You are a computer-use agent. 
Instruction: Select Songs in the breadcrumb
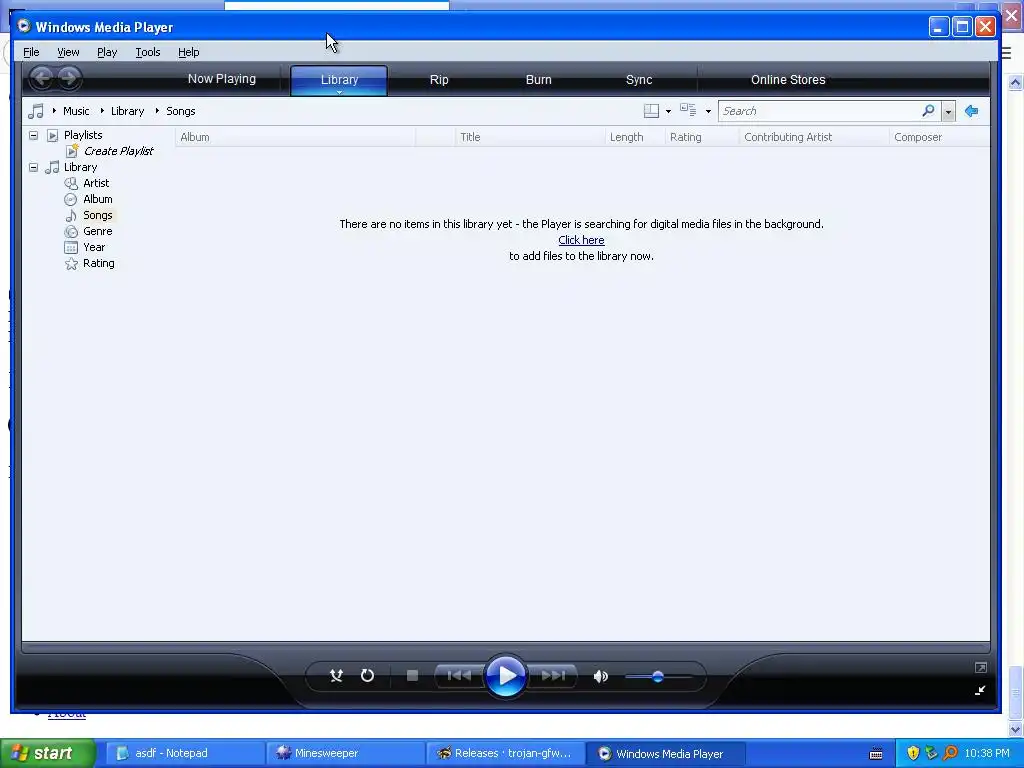(x=180, y=111)
